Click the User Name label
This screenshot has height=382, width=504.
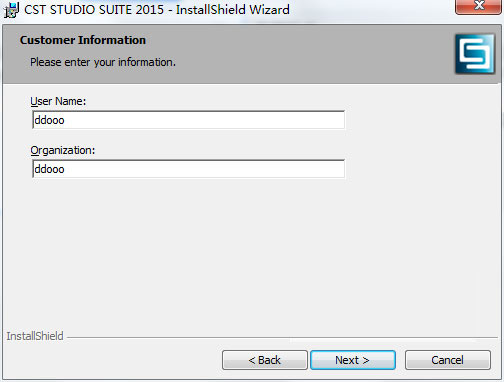point(58,101)
